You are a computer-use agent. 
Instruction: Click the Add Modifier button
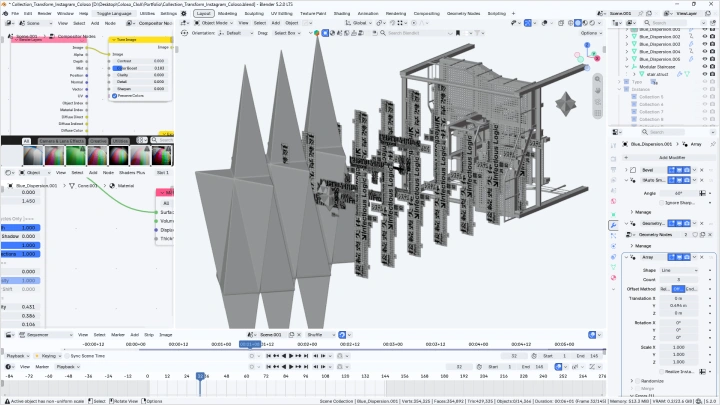tap(669, 158)
